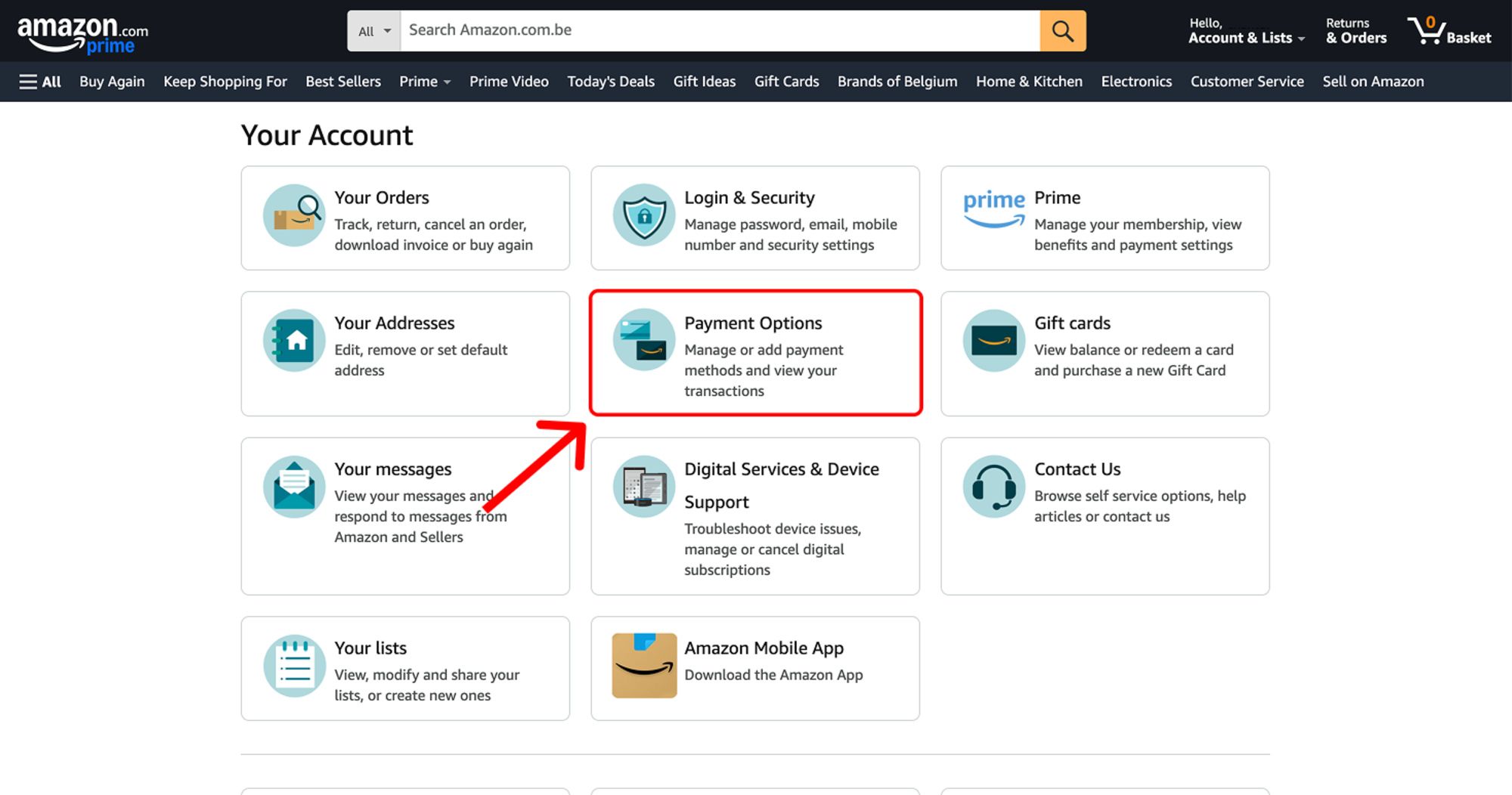Click 'Edit, remove or set default address'
This screenshot has width=1512, height=795.
point(421,360)
